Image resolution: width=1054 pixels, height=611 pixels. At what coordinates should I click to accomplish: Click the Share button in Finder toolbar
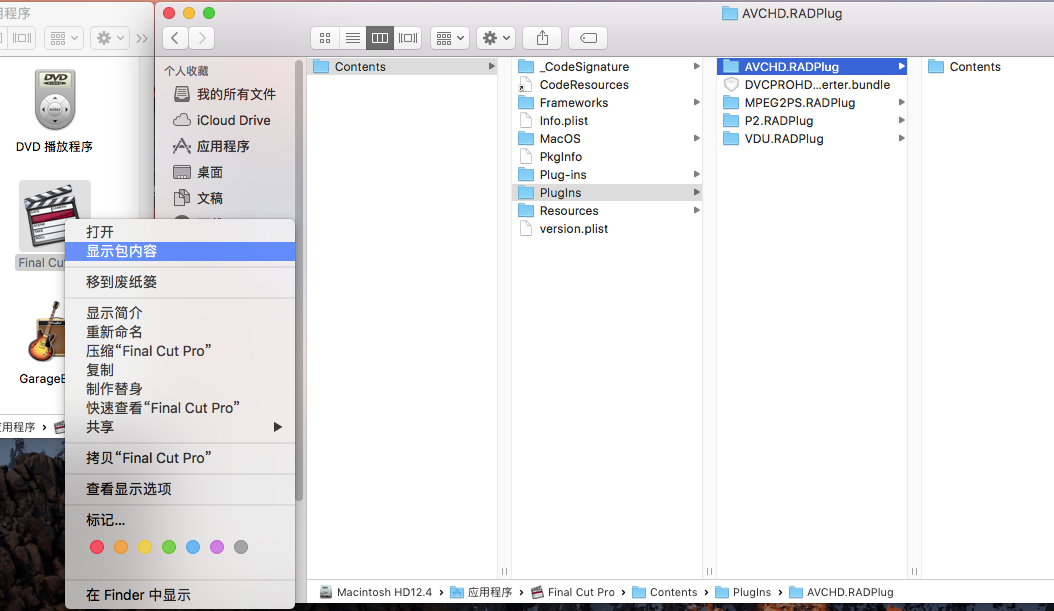click(x=542, y=38)
